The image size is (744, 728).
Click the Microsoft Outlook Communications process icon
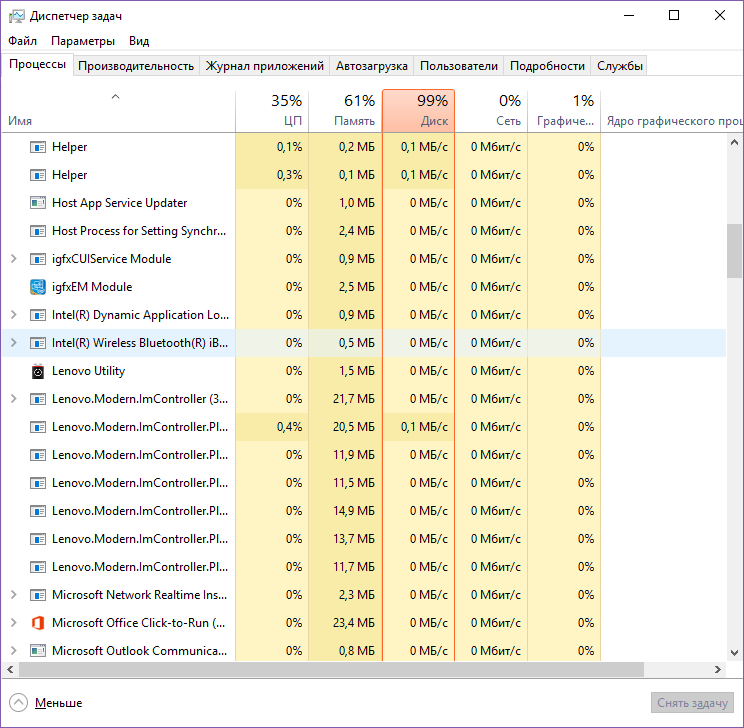pyautogui.click(x=38, y=651)
